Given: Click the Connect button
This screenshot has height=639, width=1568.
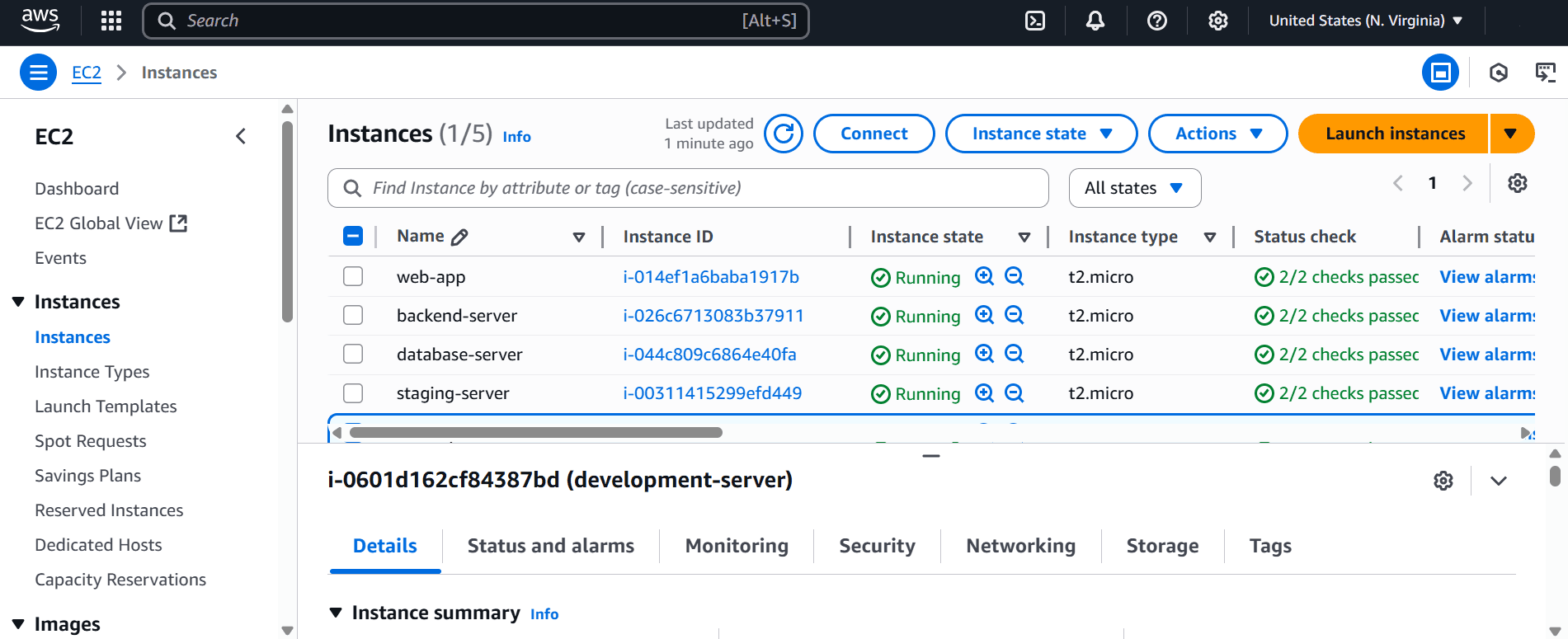Looking at the screenshot, I should 874,134.
